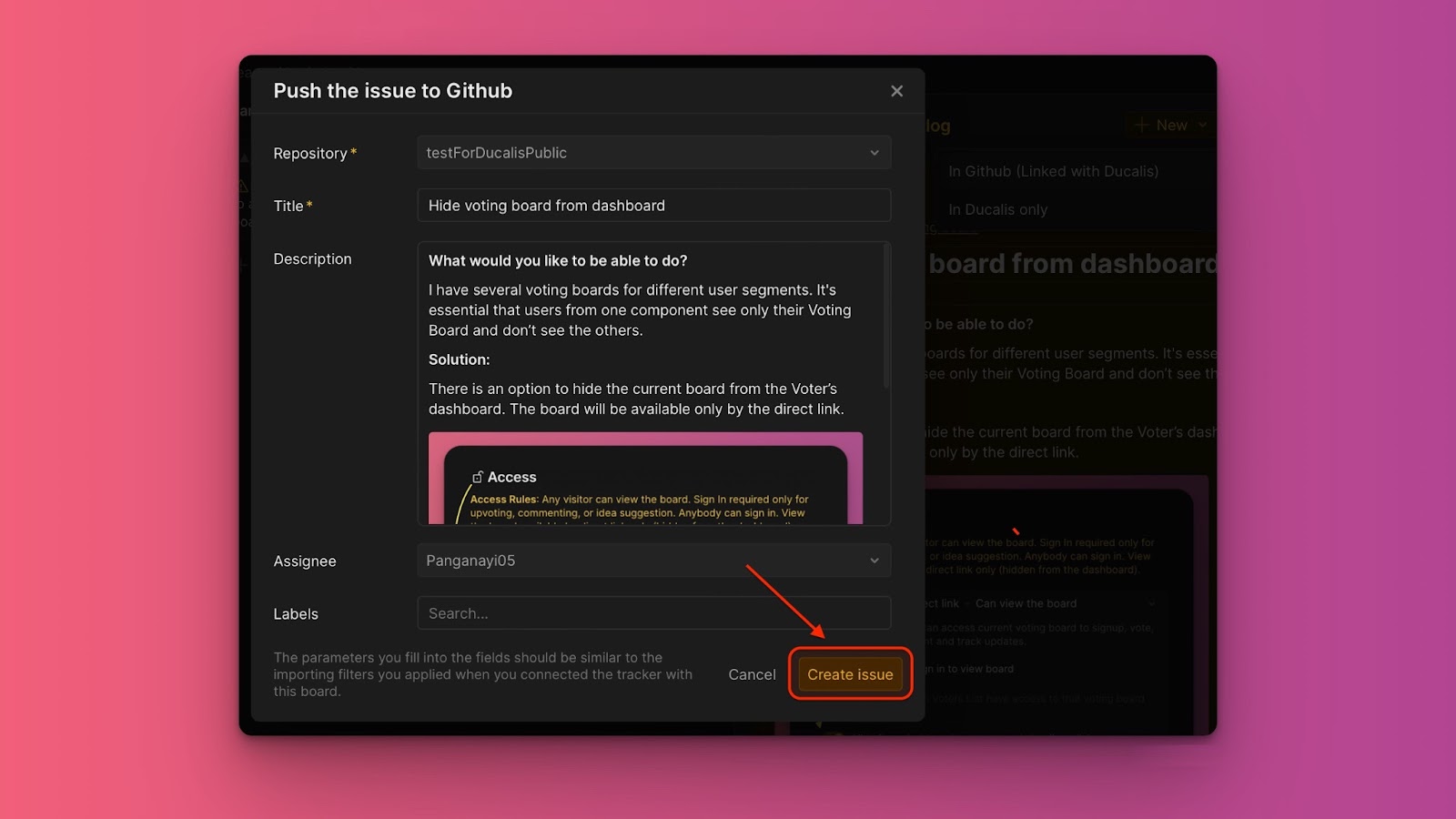
Task: Click the Repository dropdown chevron arrow
Action: tap(875, 153)
